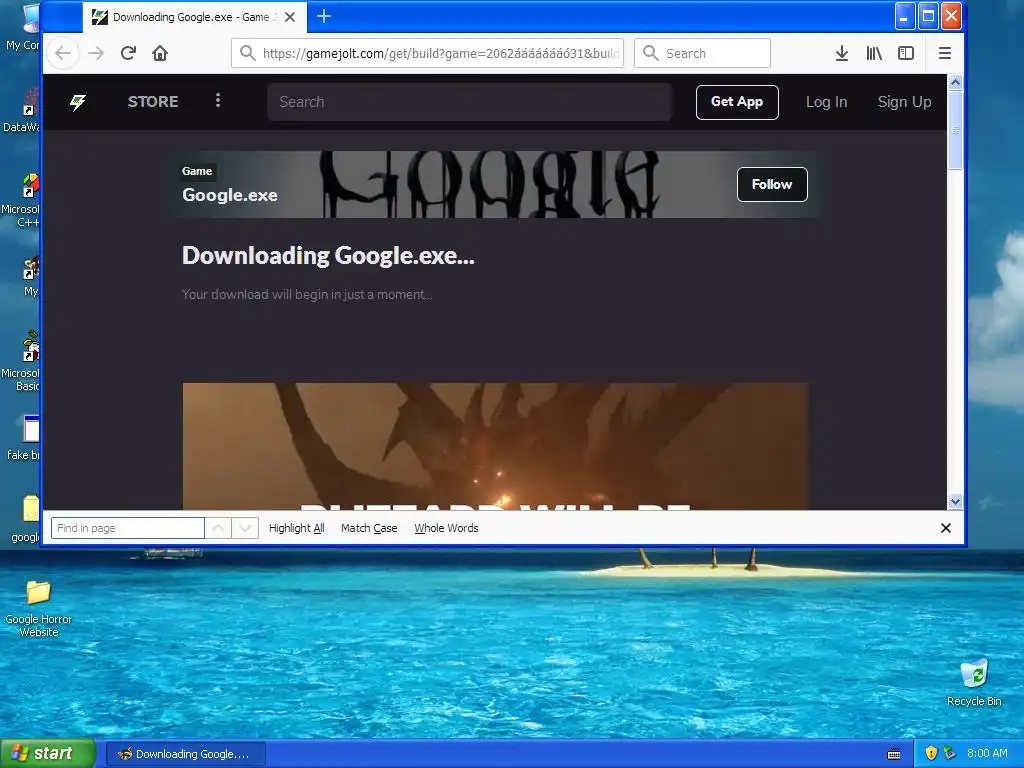
Task: Toggle Highlight All in the find bar
Action: coord(296,528)
